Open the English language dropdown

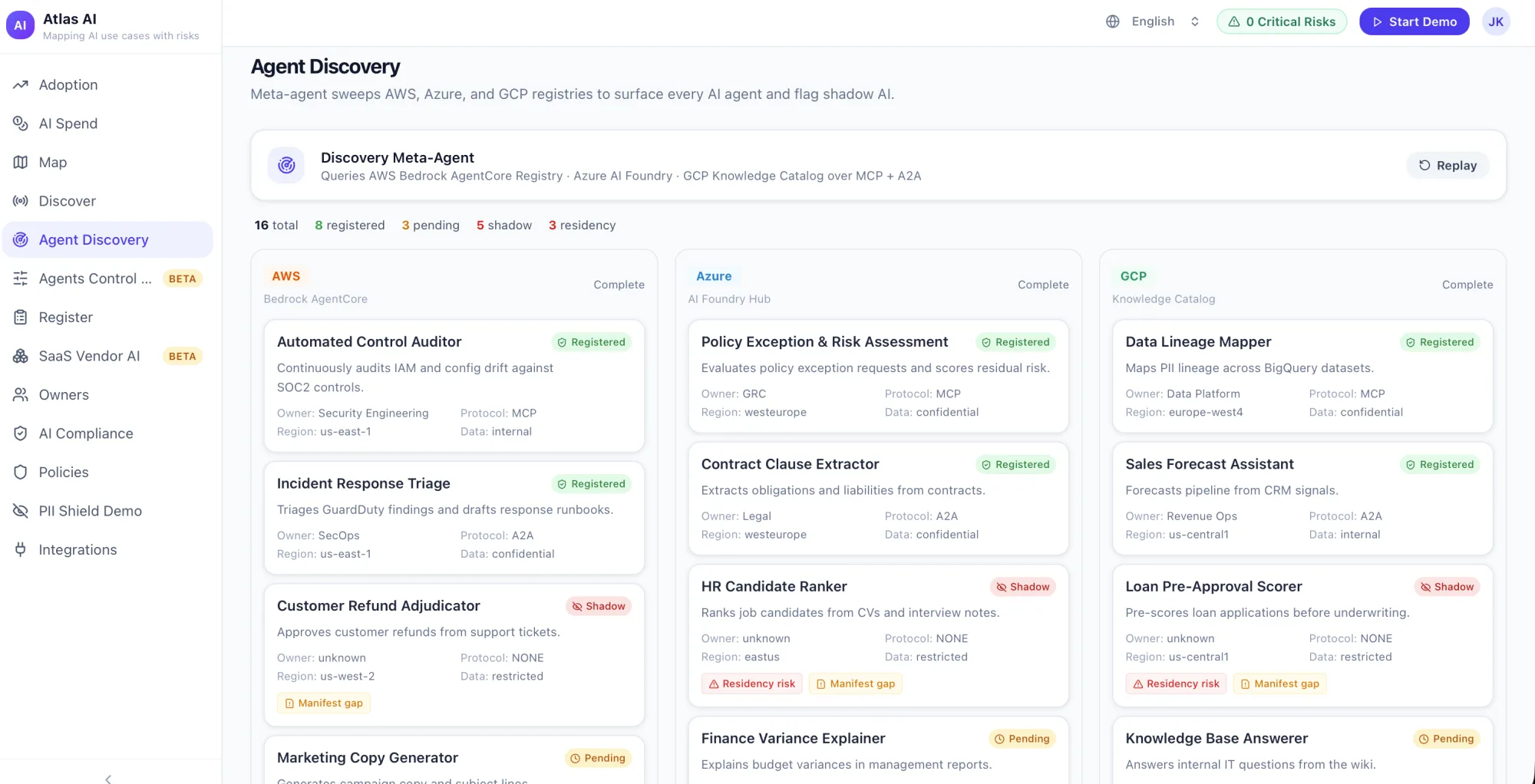pyautogui.click(x=1153, y=21)
